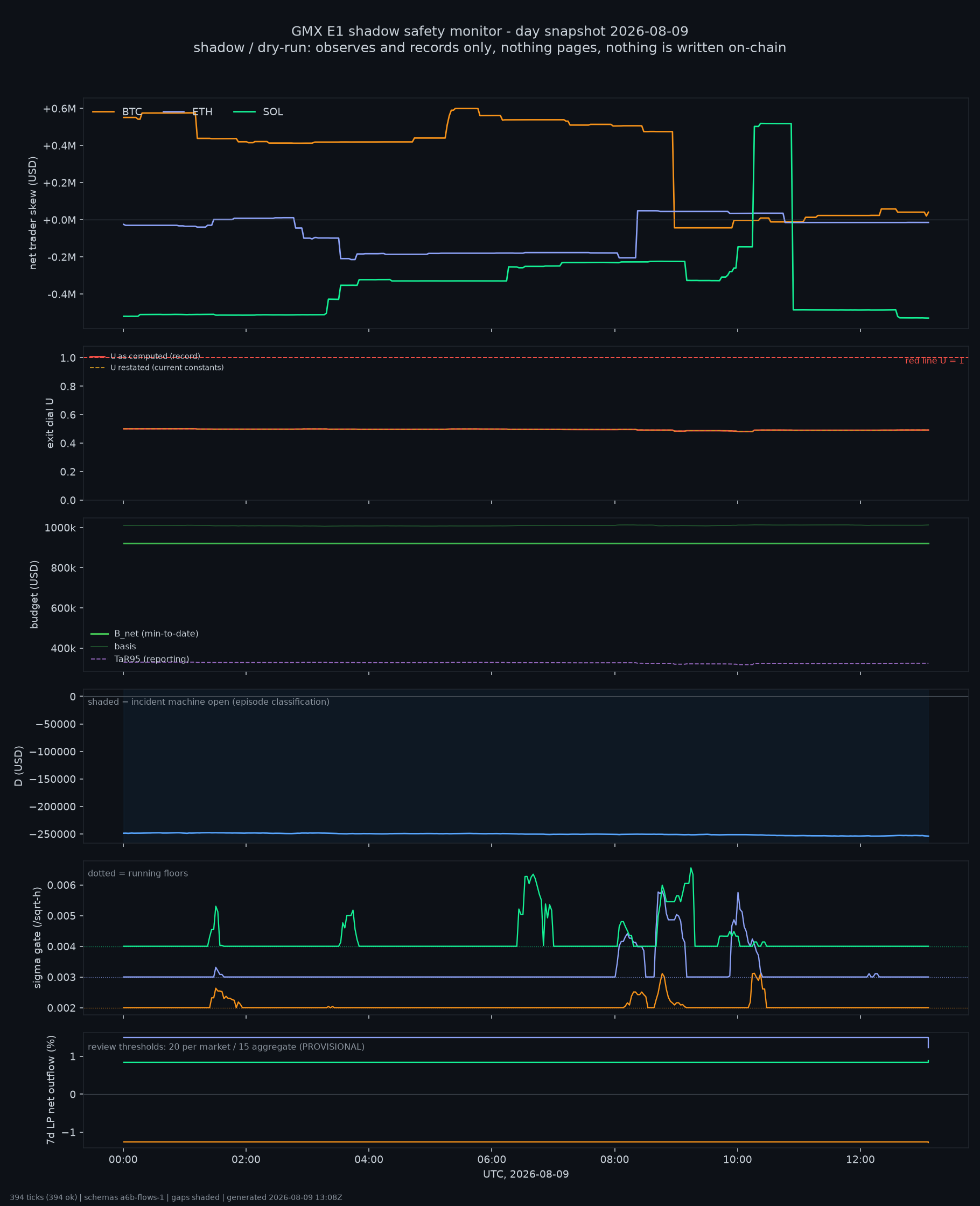
Task: Click the '0.006' sigma gate tick
Action: (x=61, y=885)
